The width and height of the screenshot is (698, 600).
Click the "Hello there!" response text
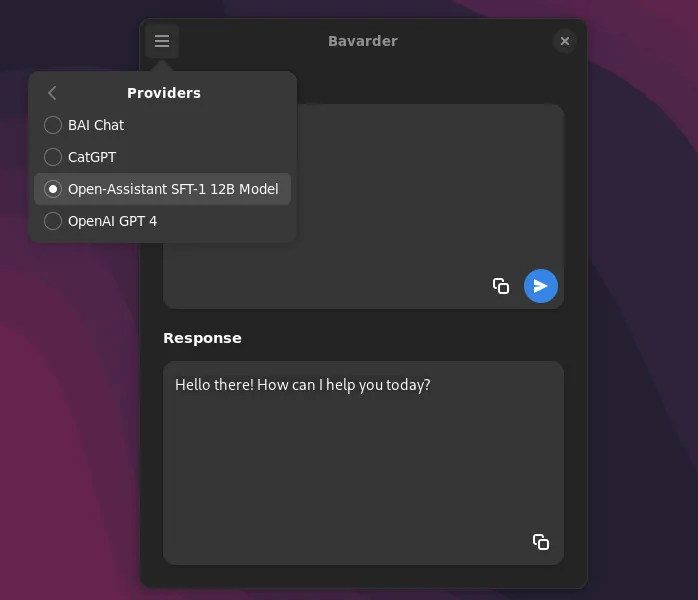click(x=302, y=384)
